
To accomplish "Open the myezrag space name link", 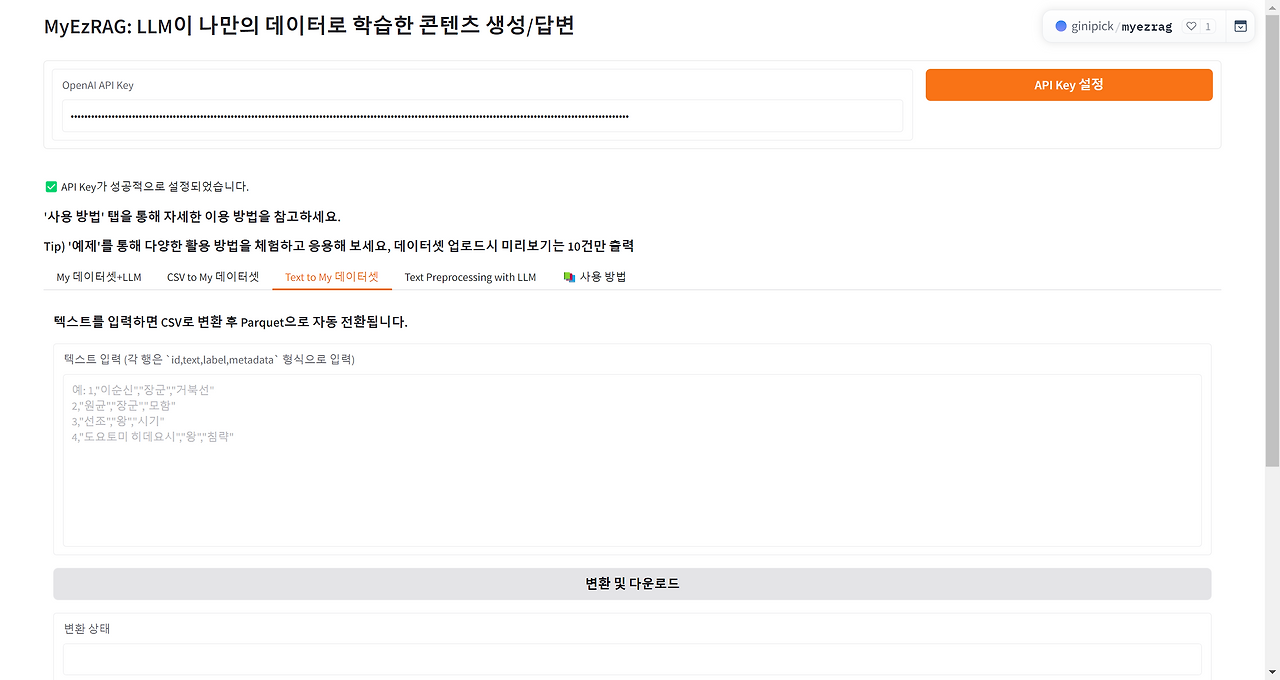I will pos(1146,27).
